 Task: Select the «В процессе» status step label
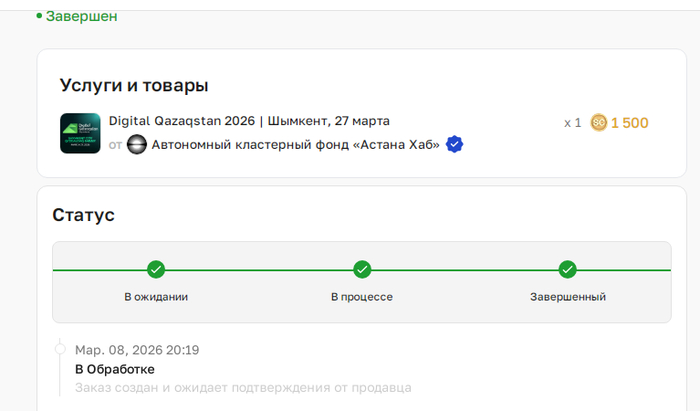[362, 297]
